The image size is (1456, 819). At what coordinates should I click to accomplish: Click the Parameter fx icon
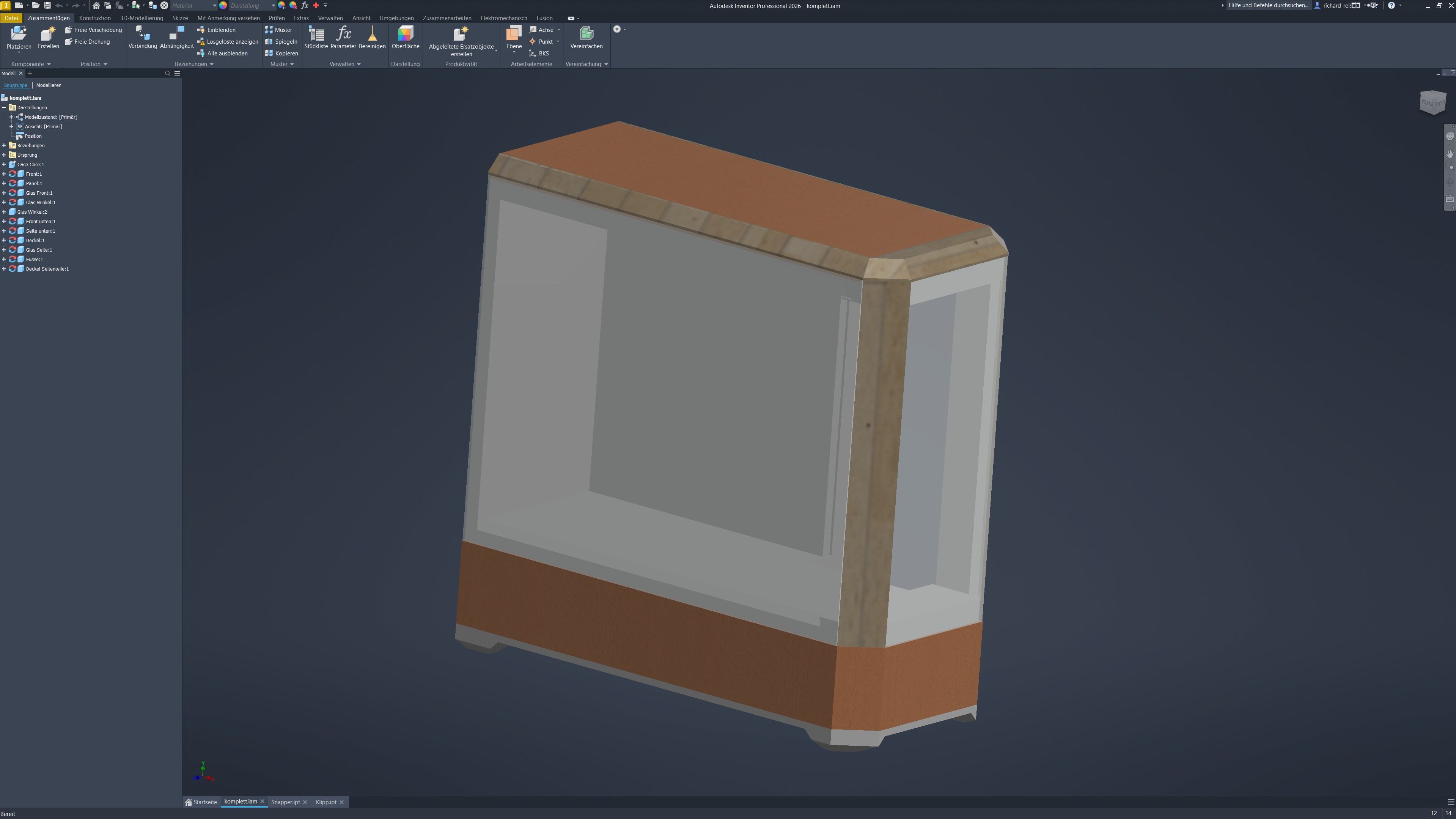coord(343,35)
